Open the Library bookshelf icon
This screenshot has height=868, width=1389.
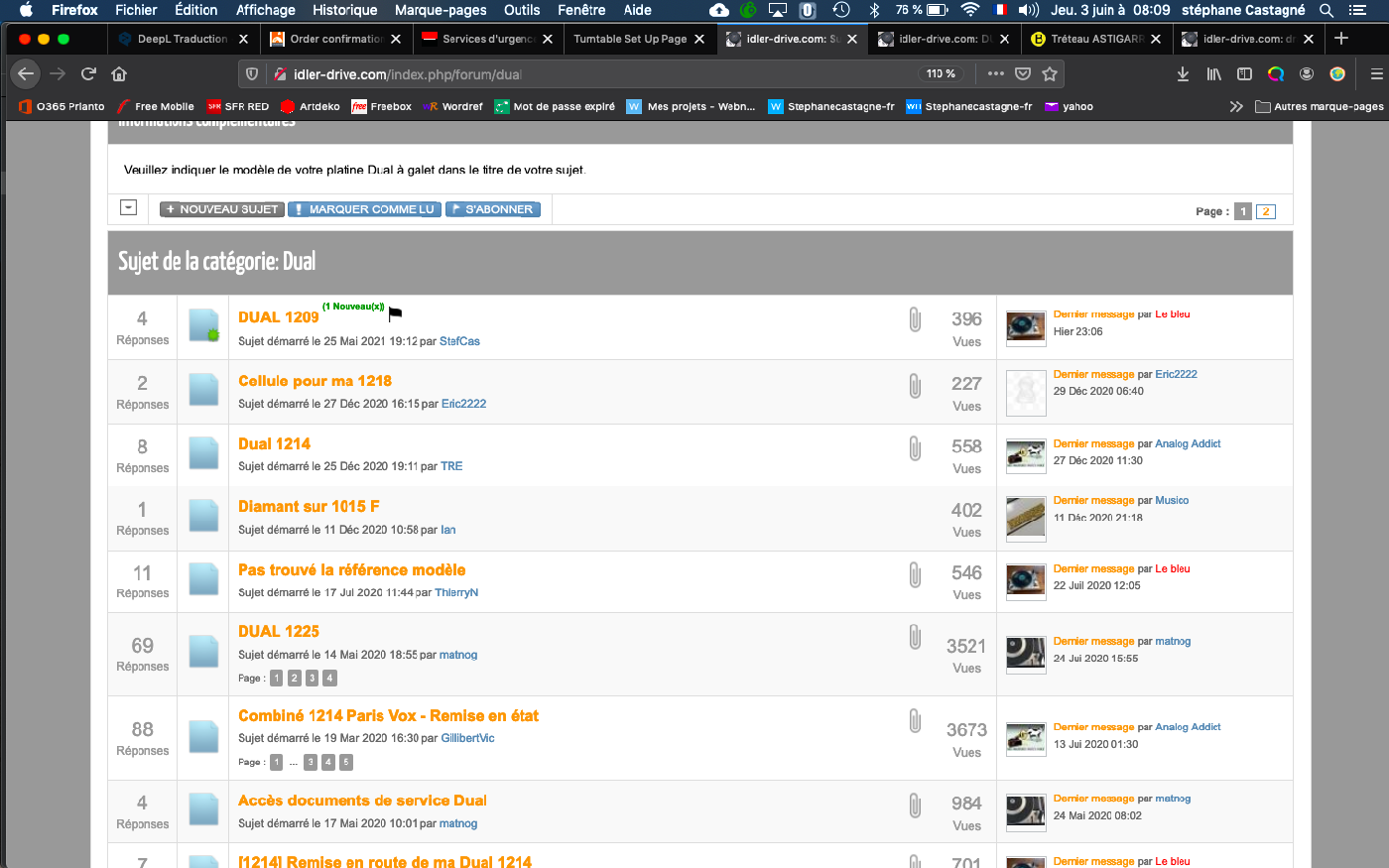1213,74
